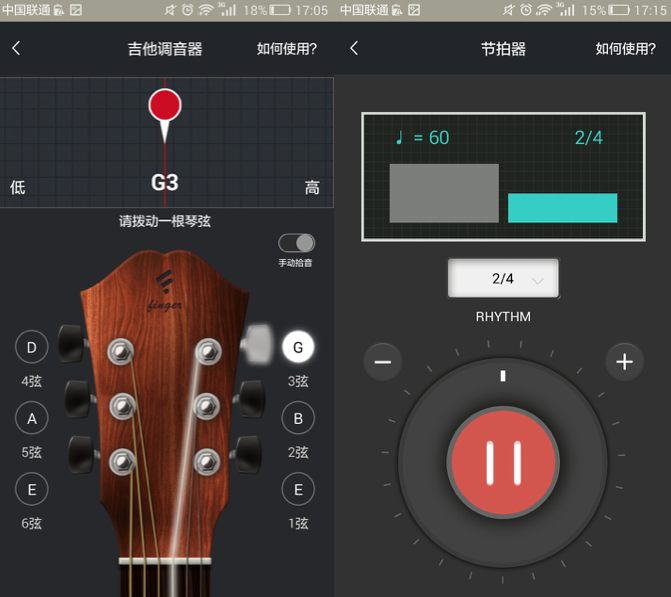Click the black tuning peg beside B
Viewport: 671px width, 597px height.
pos(251,399)
